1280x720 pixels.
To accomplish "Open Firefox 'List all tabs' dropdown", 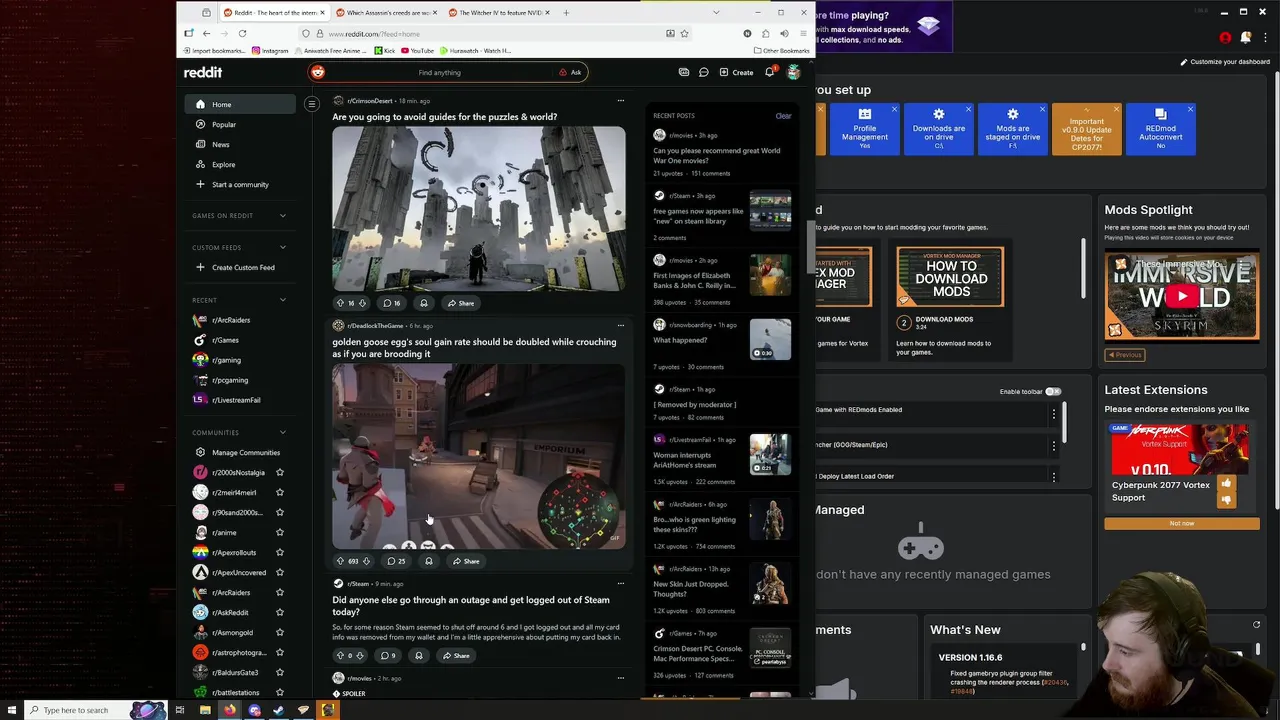I will pyautogui.click(x=716, y=13).
